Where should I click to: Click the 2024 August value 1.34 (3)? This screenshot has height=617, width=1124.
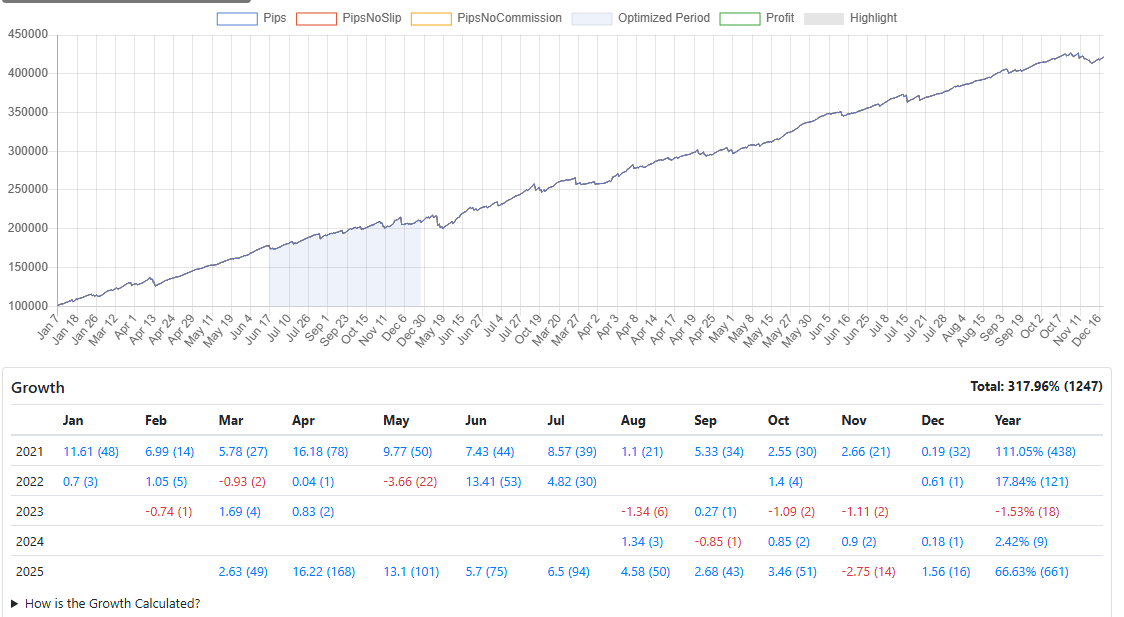point(642,542)
